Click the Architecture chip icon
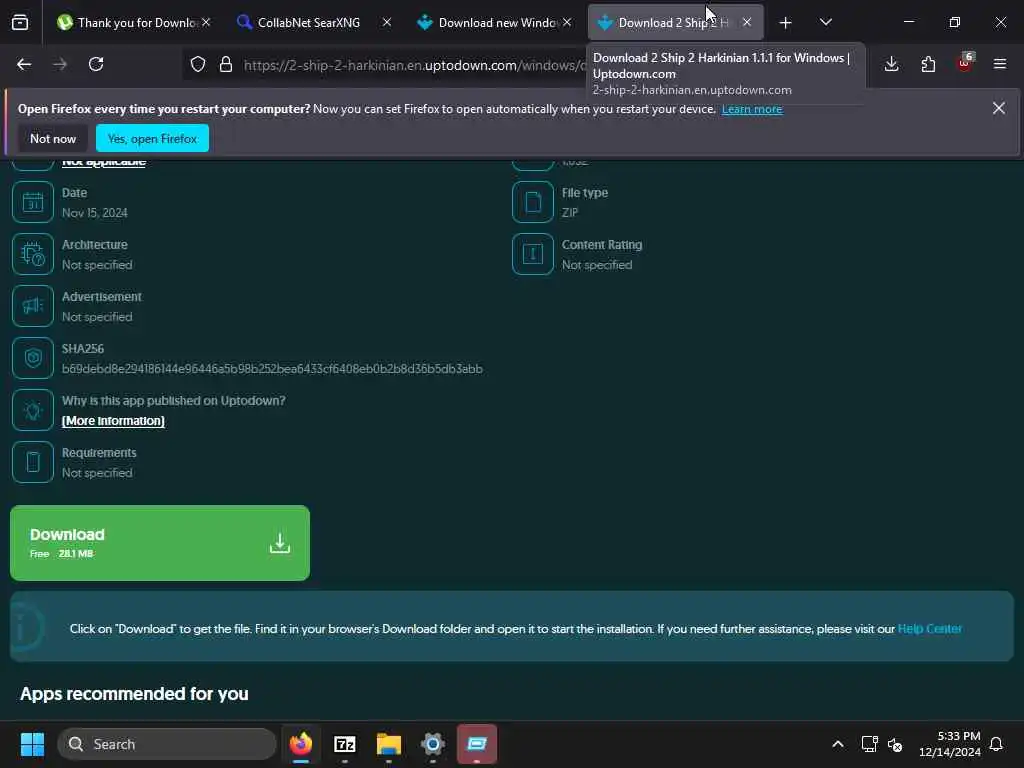Viewport: 1024px width, 768px height. [x=33, y=254]
